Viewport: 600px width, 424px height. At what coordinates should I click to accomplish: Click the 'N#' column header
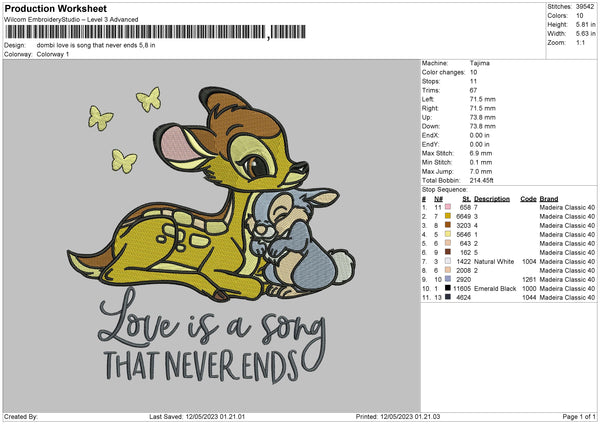point(439,199)
